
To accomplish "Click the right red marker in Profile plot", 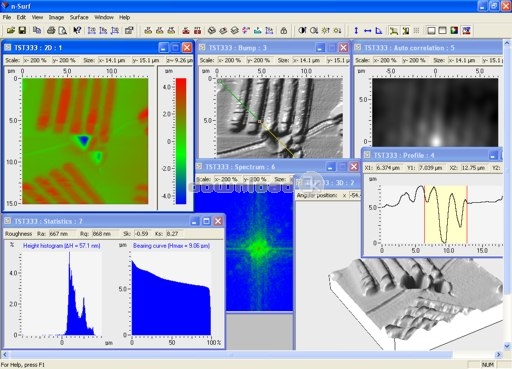I will (467, 214).
